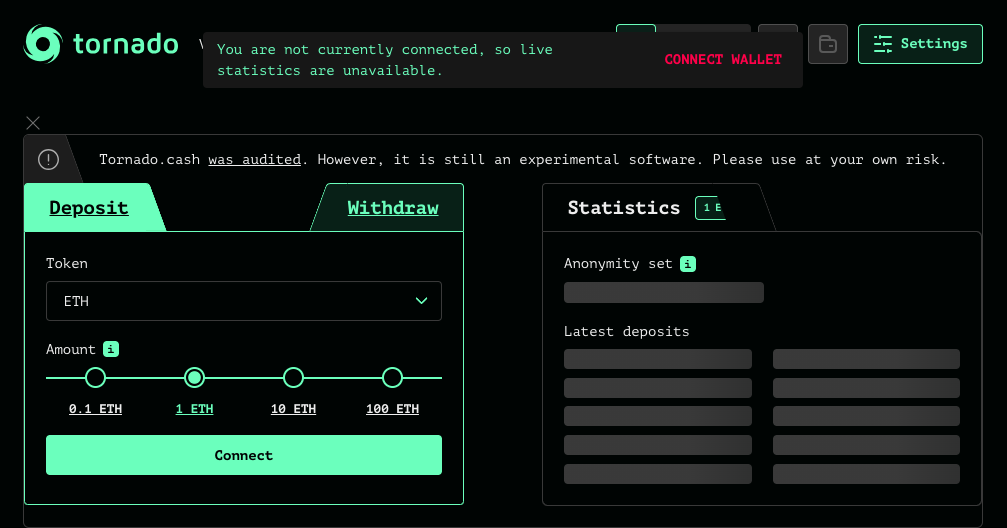Click the 'not currently connected' notification message
This screenshot has height=528, width=1007.
(x=385, y=60)
